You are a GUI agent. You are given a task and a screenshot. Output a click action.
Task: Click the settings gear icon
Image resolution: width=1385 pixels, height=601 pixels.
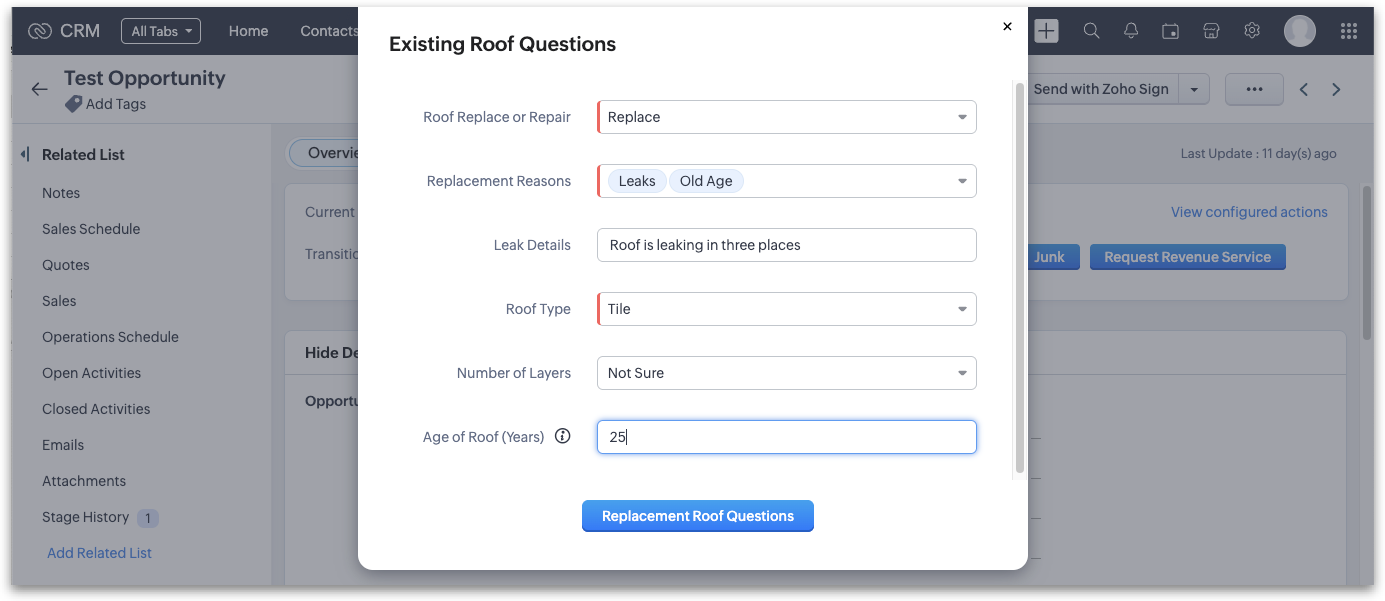(x=1252, y=31)
